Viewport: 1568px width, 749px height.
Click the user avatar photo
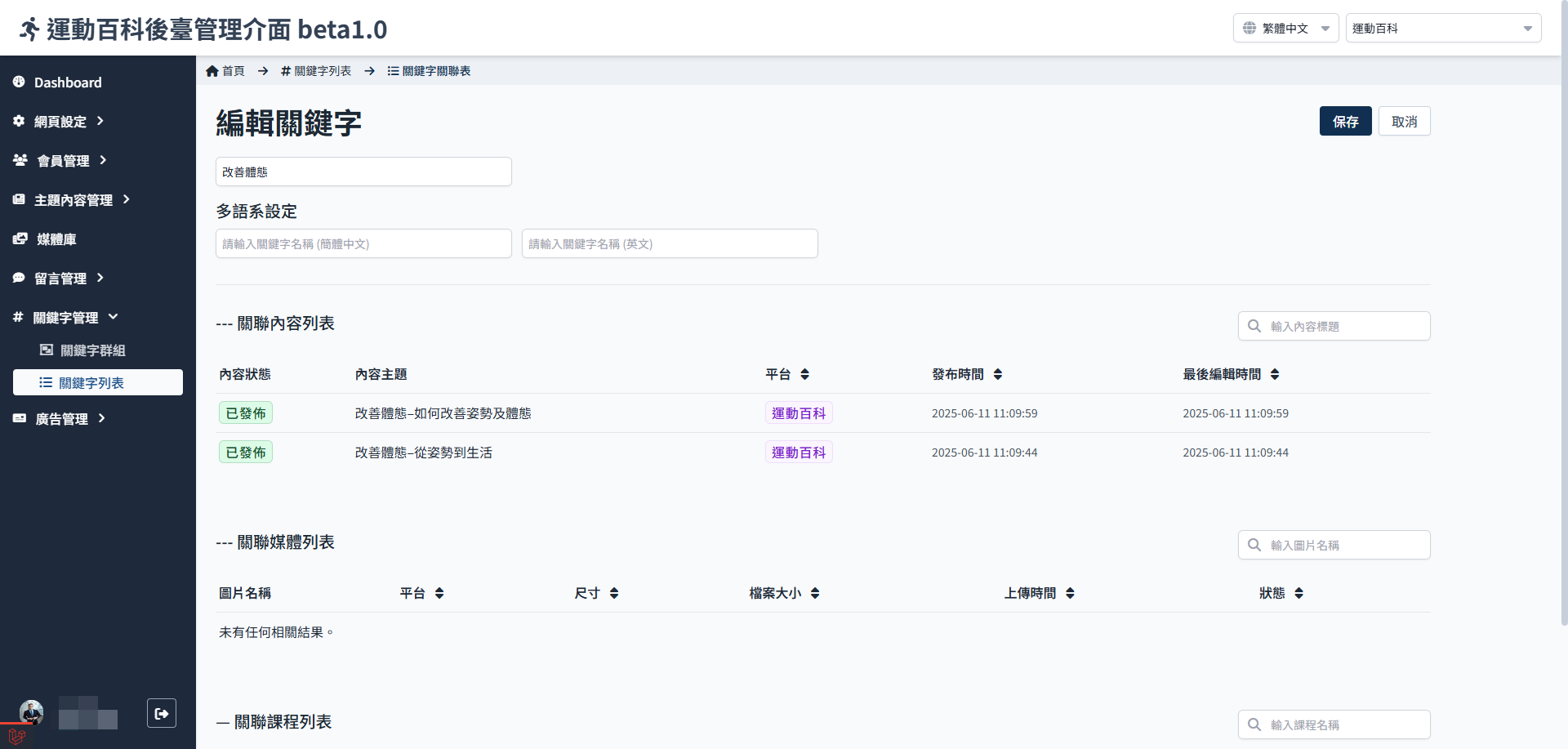pos(32,712)
